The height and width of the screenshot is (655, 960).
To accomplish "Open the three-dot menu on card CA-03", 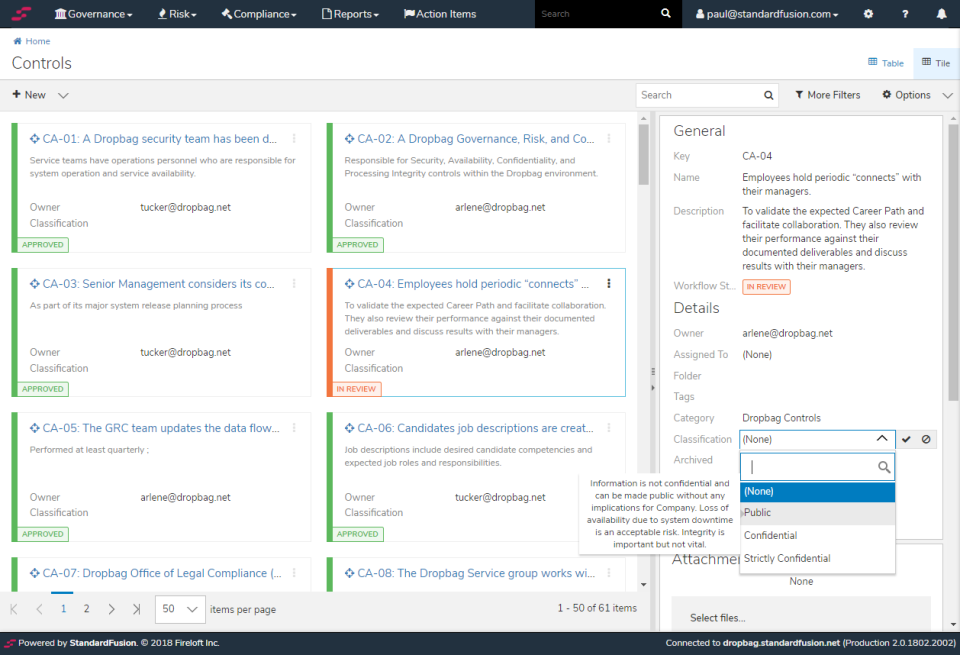I will (294, 283).
